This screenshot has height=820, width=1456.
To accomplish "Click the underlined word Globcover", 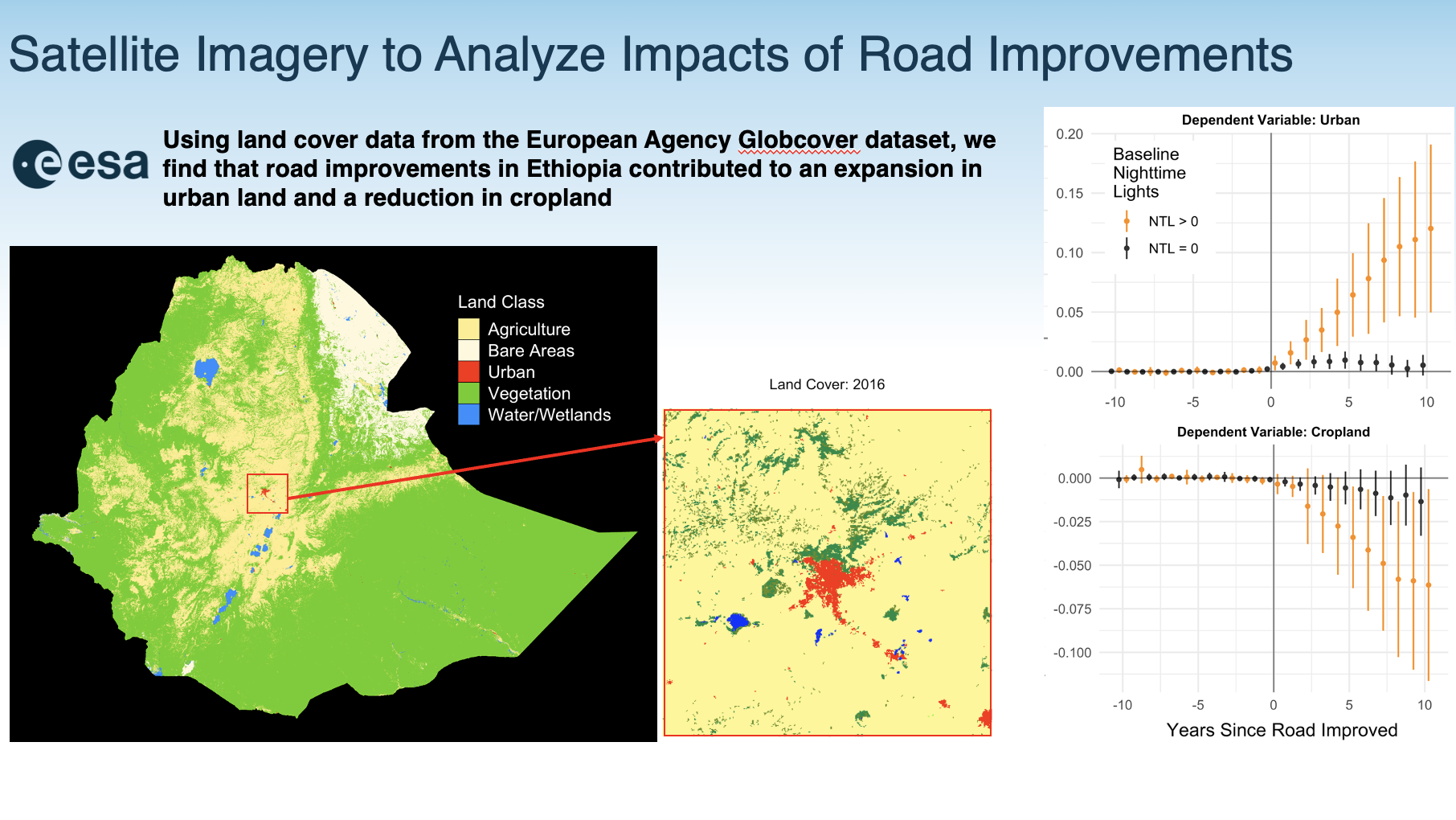I will (797, 140).
